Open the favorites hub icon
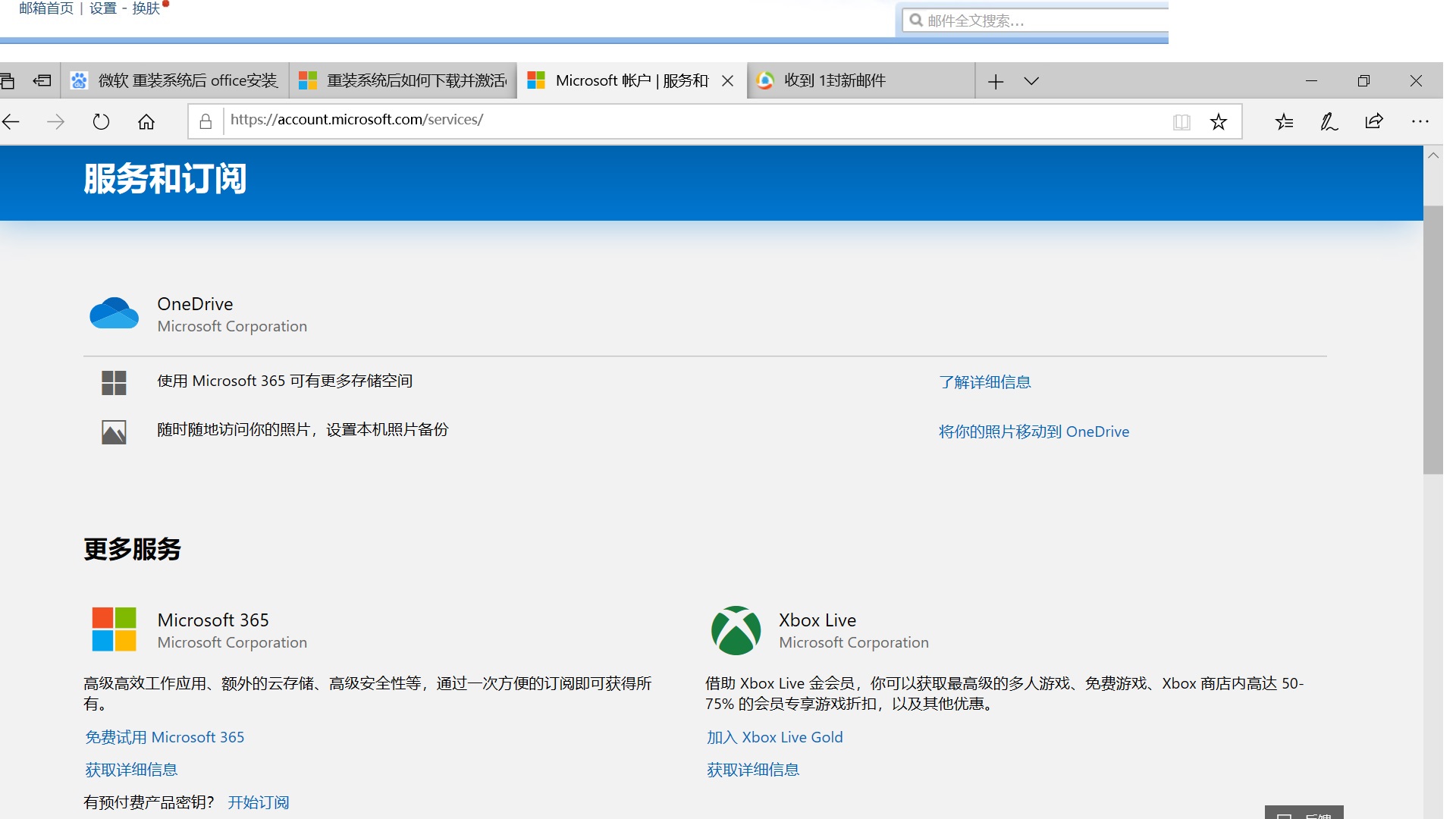 tap(1284, 121)
